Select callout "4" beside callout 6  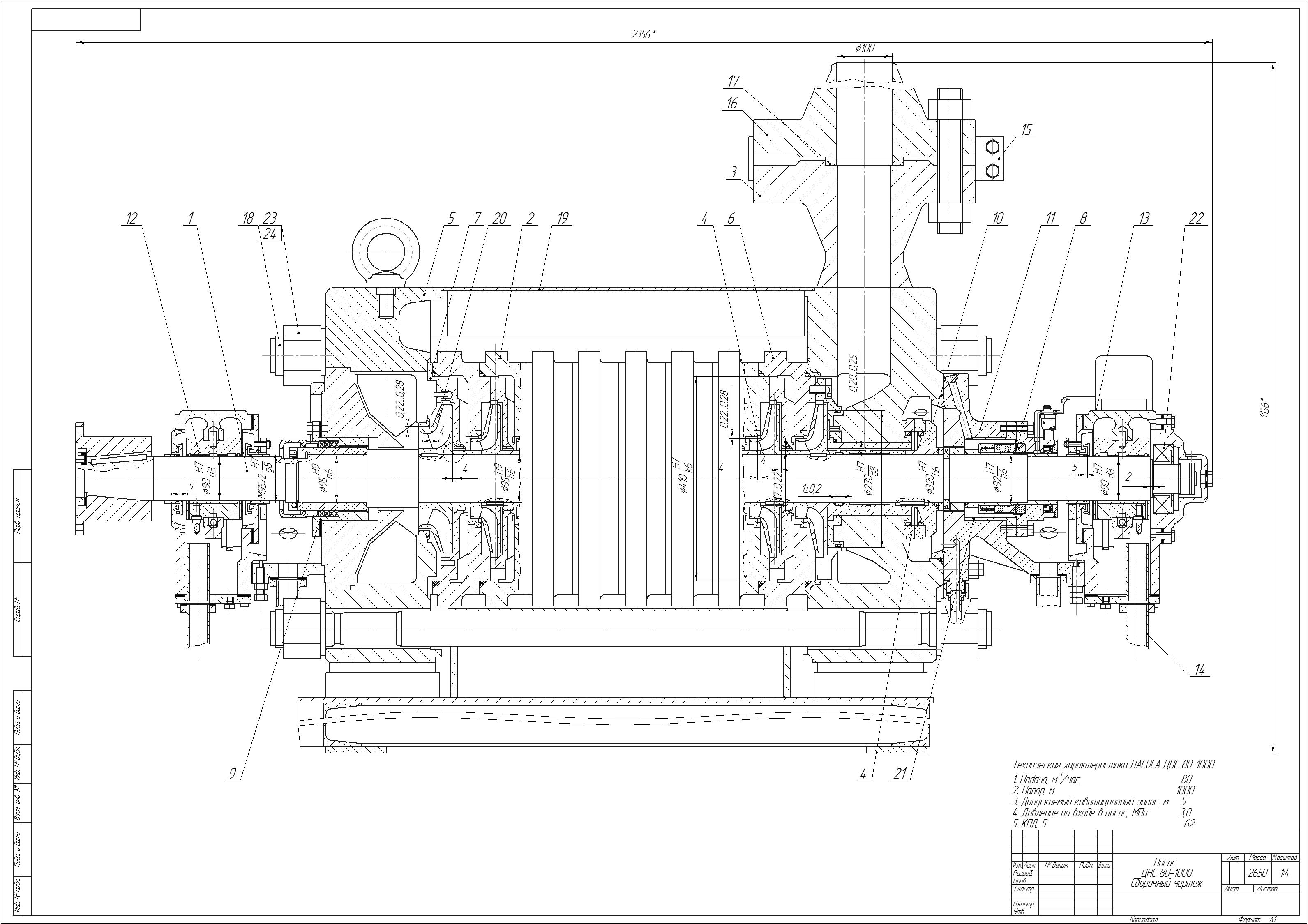coord(705,218)
